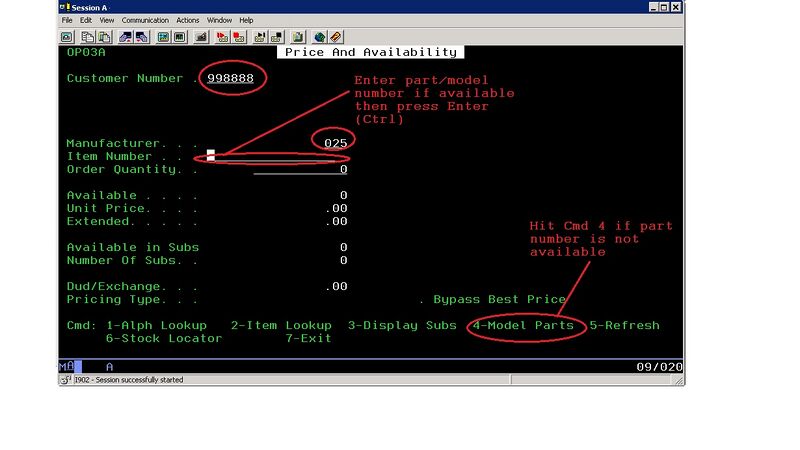Click the Receive File from Host icon
The image size is (800, 450).
(143, 37)
